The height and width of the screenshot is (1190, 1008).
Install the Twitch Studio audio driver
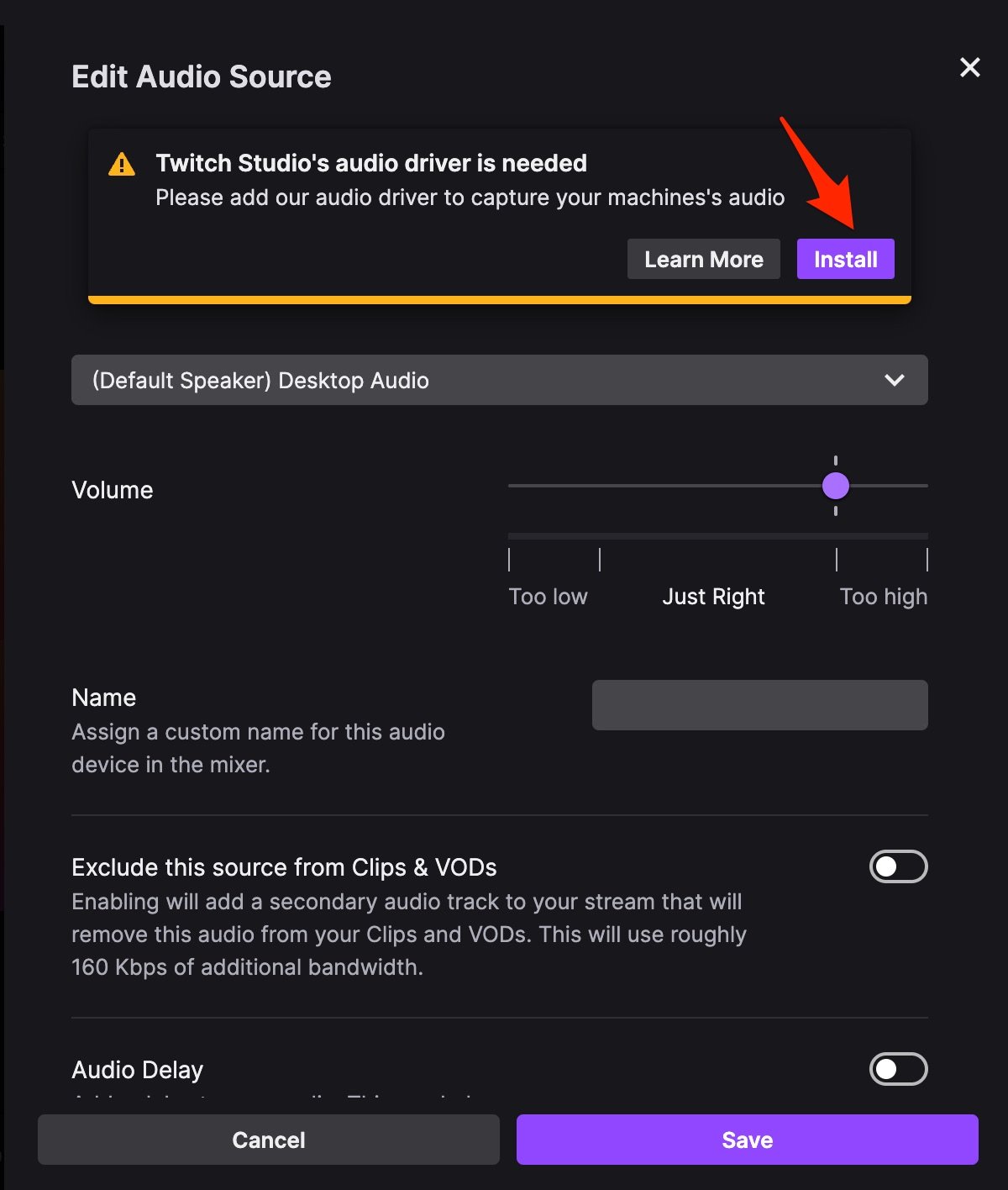coord(845,259)
